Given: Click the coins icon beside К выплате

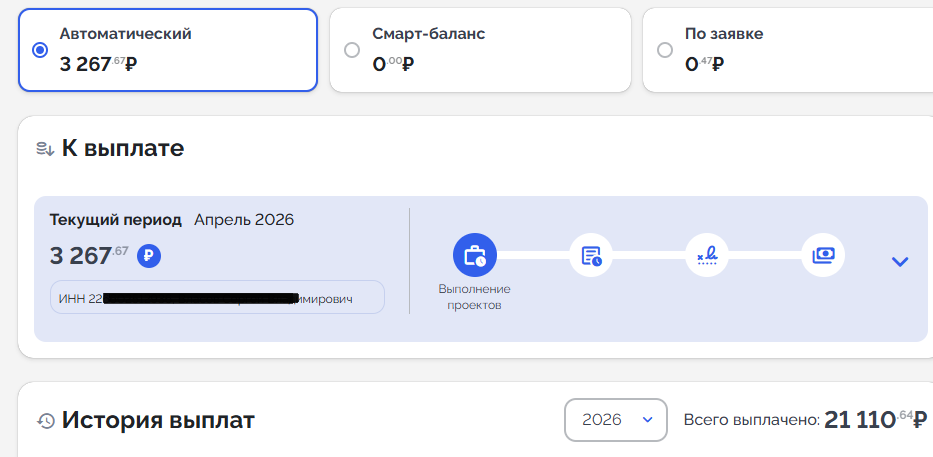Looking at the screenshot, I should coord(45,149).
